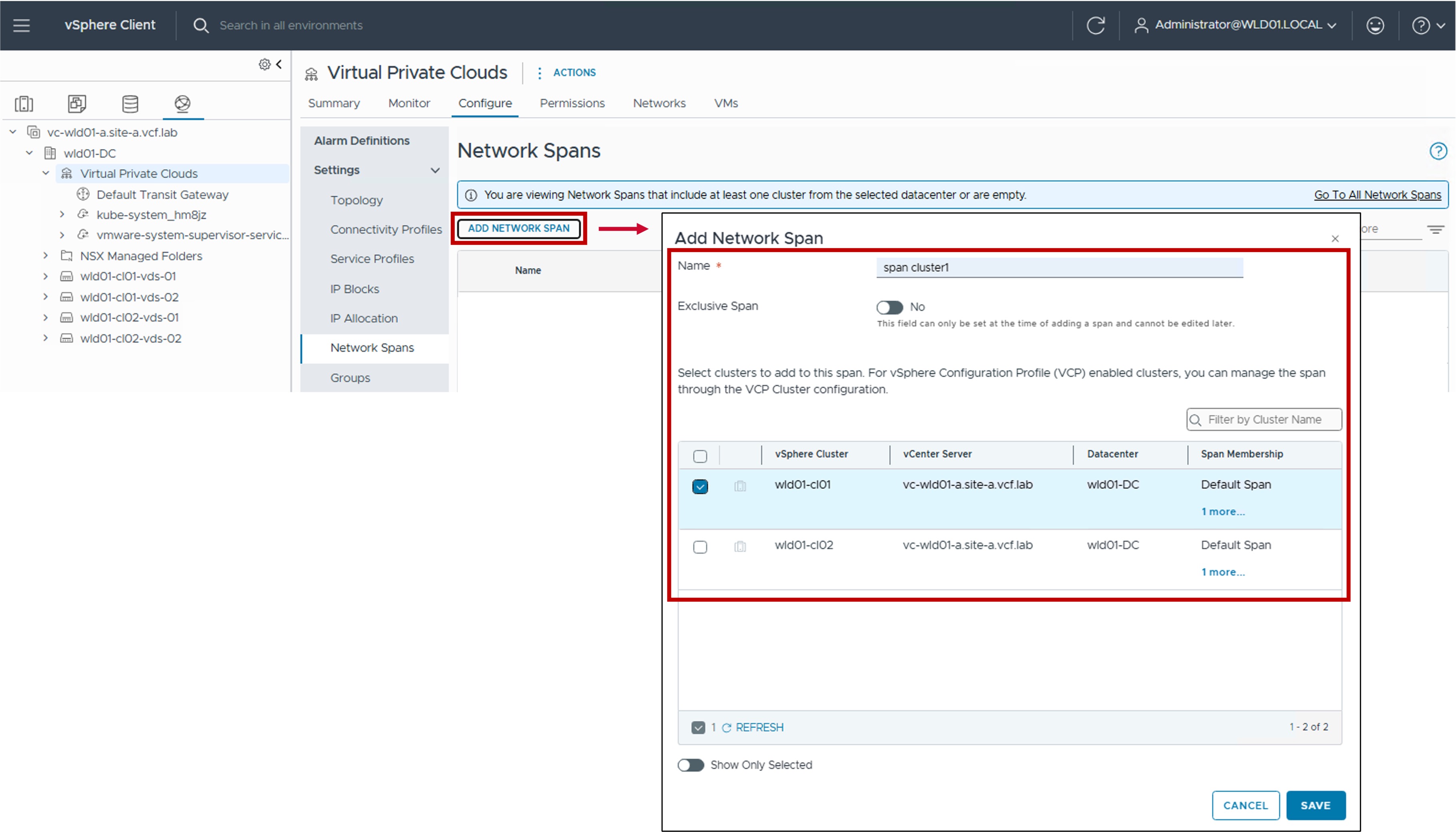The image size is (1456, 832).
Task: Expand the wld01-cl01-vds-01 node
Action: click(x=46, y=276)
